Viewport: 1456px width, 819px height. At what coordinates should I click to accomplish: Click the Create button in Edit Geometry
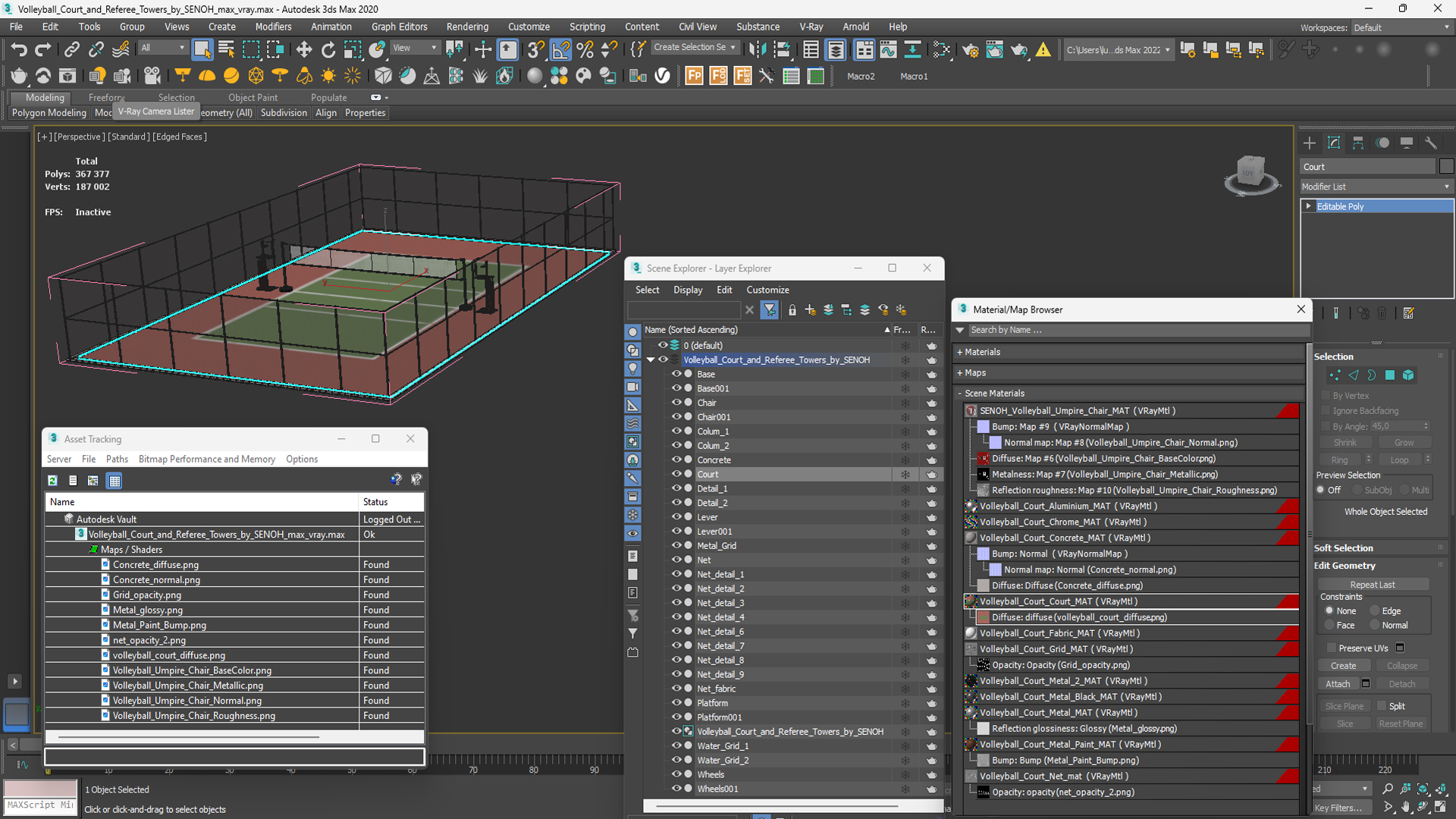tap(1343, 666)
